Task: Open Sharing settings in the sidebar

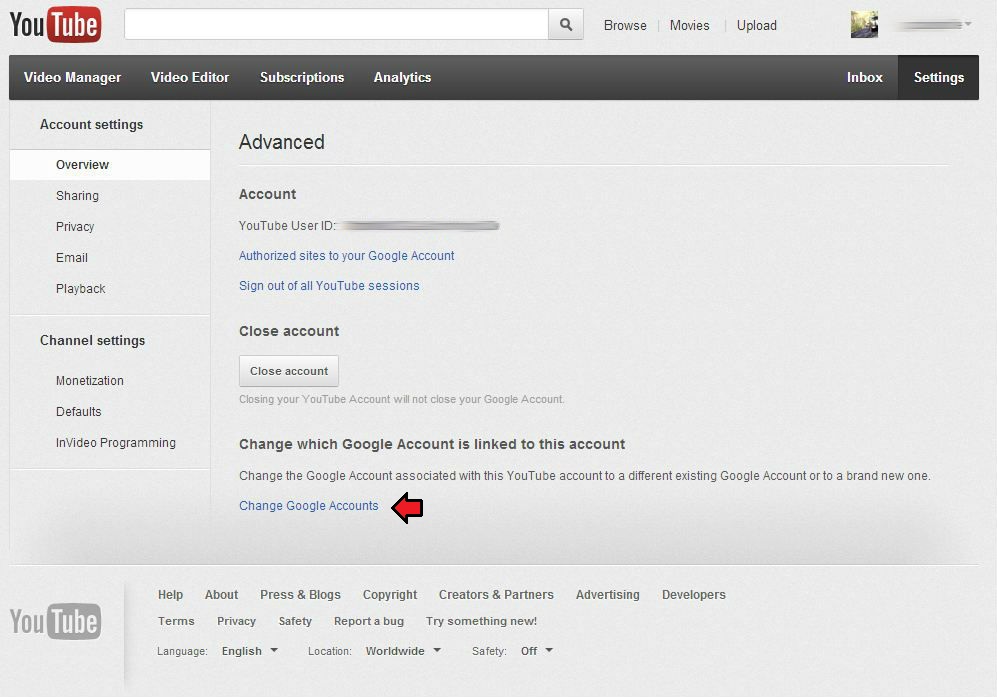Action: (x=77, y=196)
